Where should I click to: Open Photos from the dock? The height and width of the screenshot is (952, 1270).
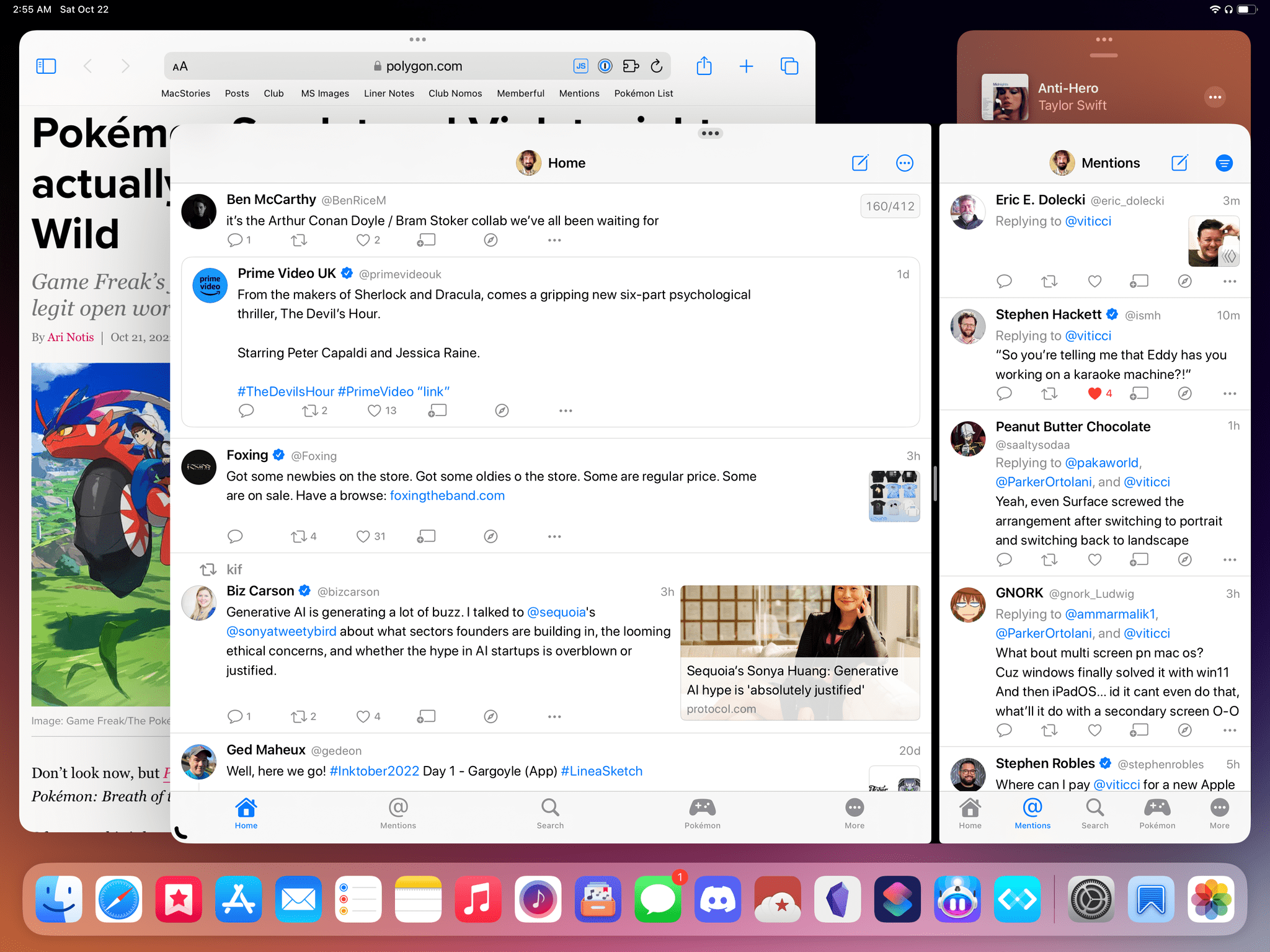click(1211, 899)
